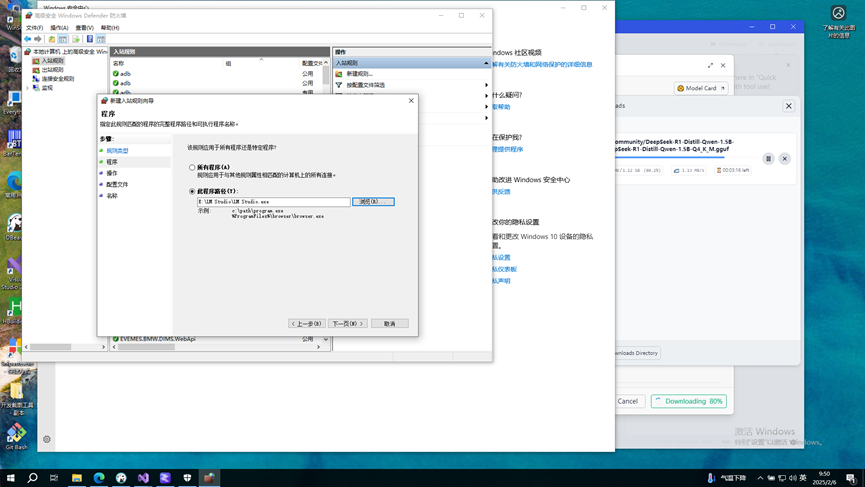The image size is (865, 487).
Task: Open the 帮助(H) menu
Action: click(x=110, y=28)
